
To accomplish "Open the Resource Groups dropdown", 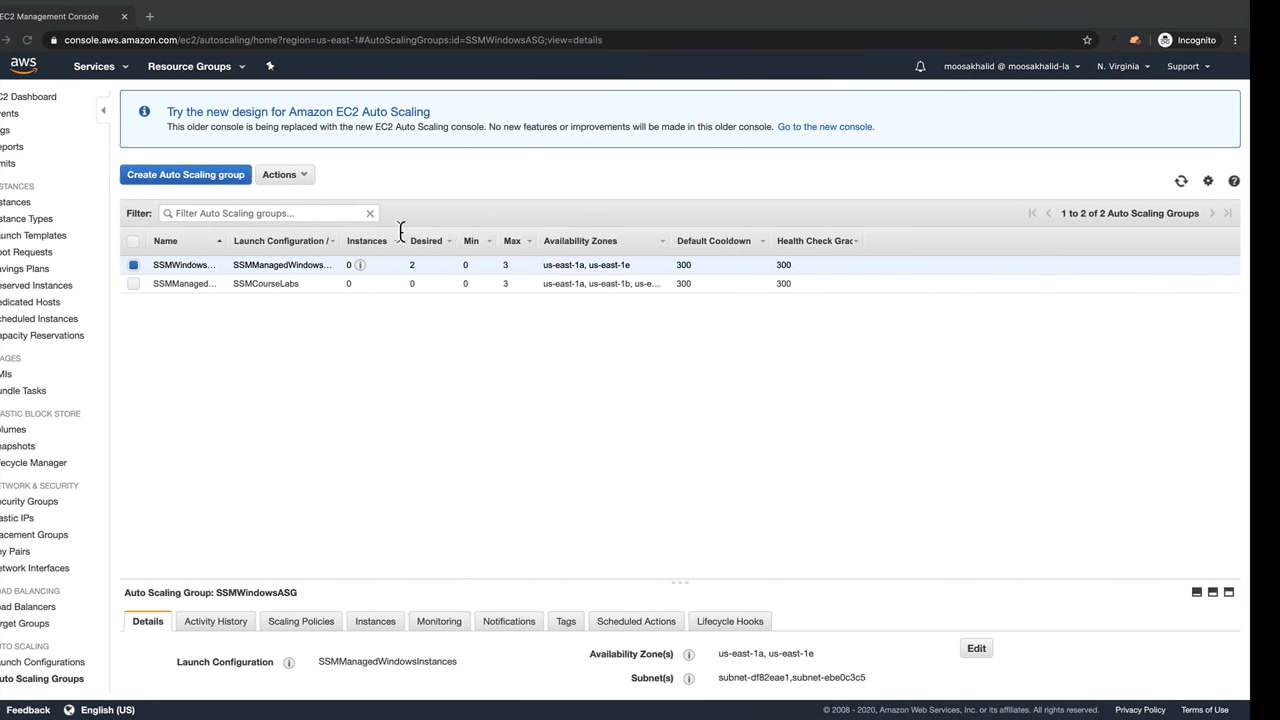I will pyautogui.click(x=196, y=66).
